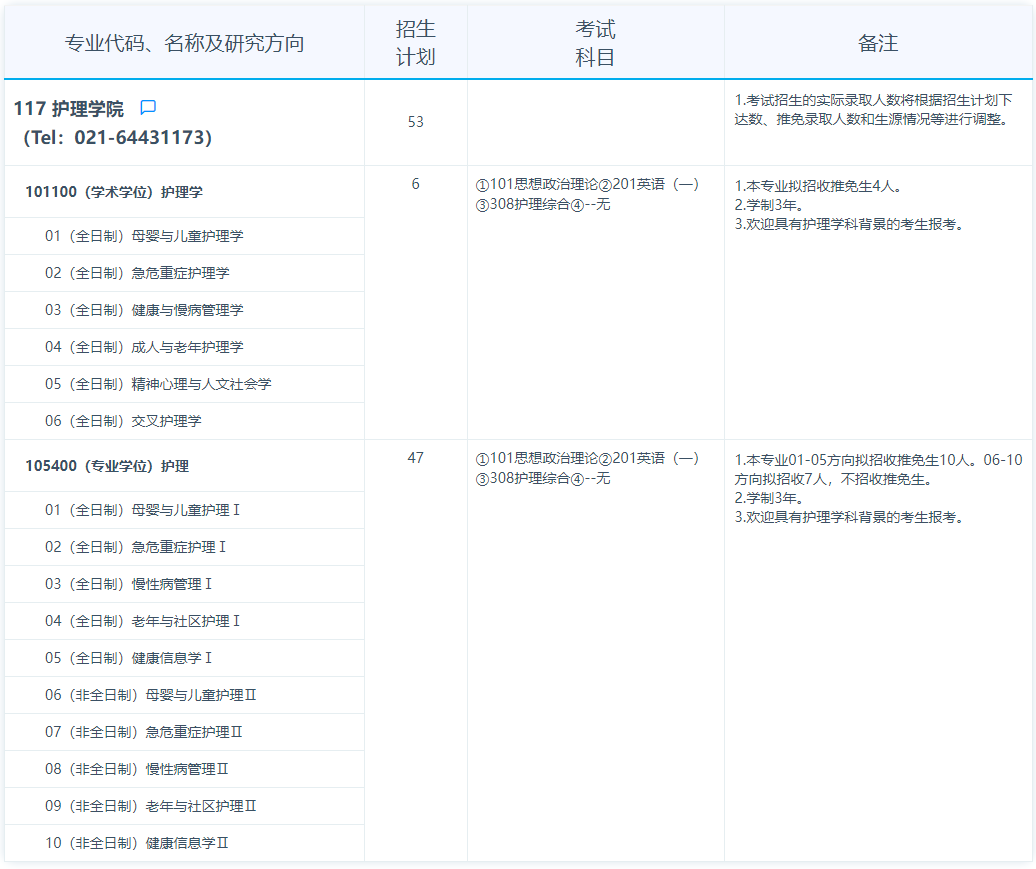Click the 101100 (学术学位) 护理学 program row
Screen dimensions: 1036x869
pos(114,192)
